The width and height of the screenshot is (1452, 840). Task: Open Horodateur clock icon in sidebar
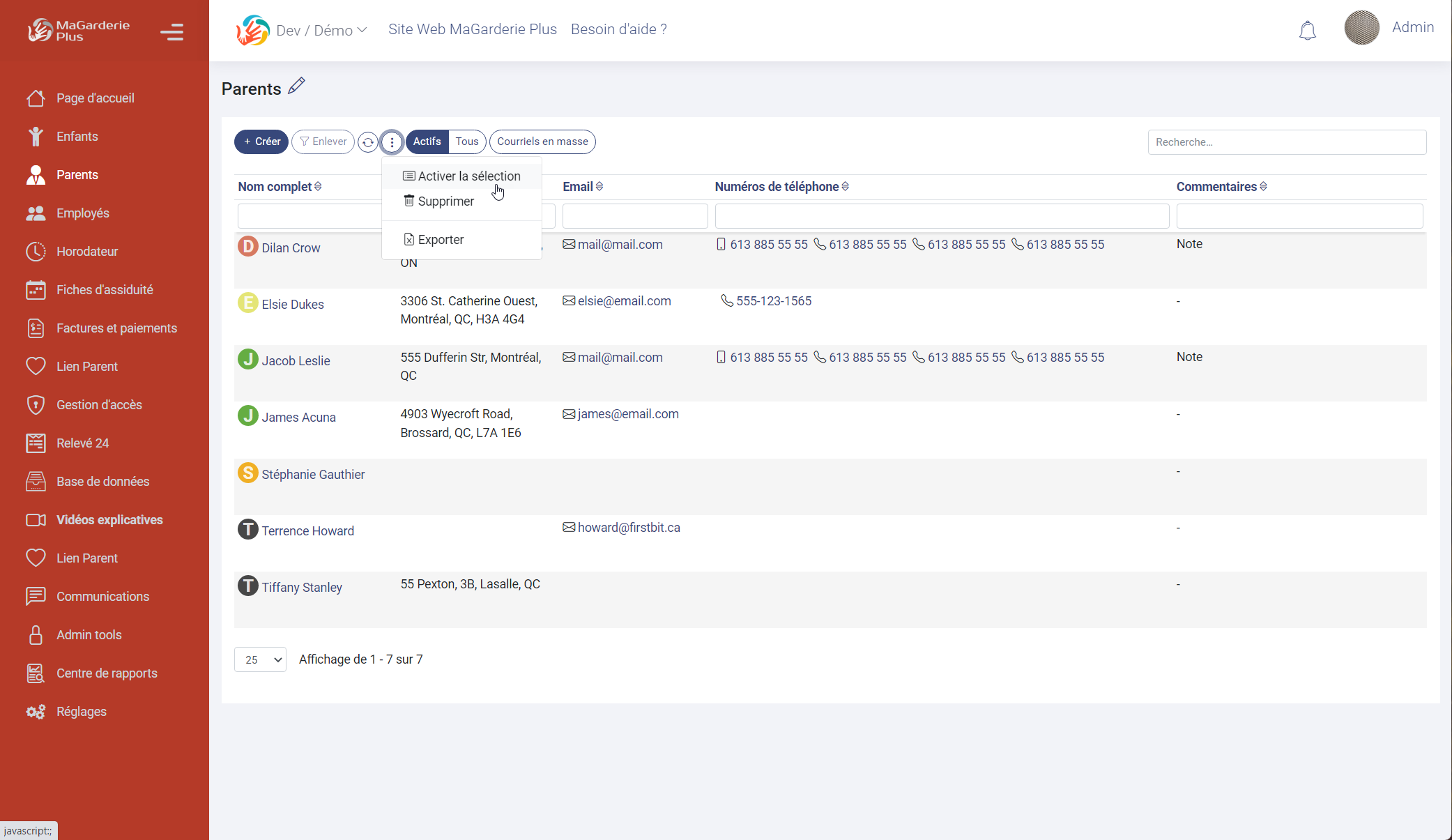[36, 252]
